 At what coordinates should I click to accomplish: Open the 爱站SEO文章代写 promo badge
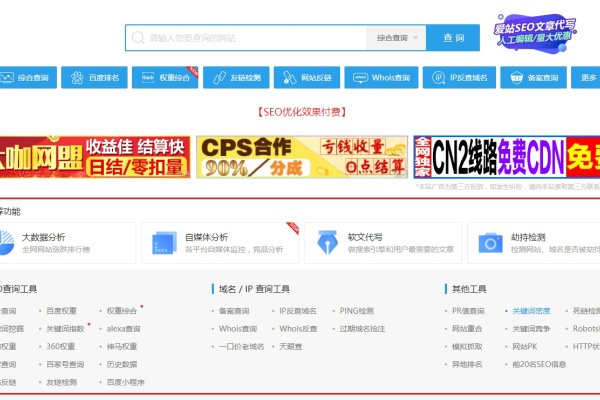coord(535,33)
